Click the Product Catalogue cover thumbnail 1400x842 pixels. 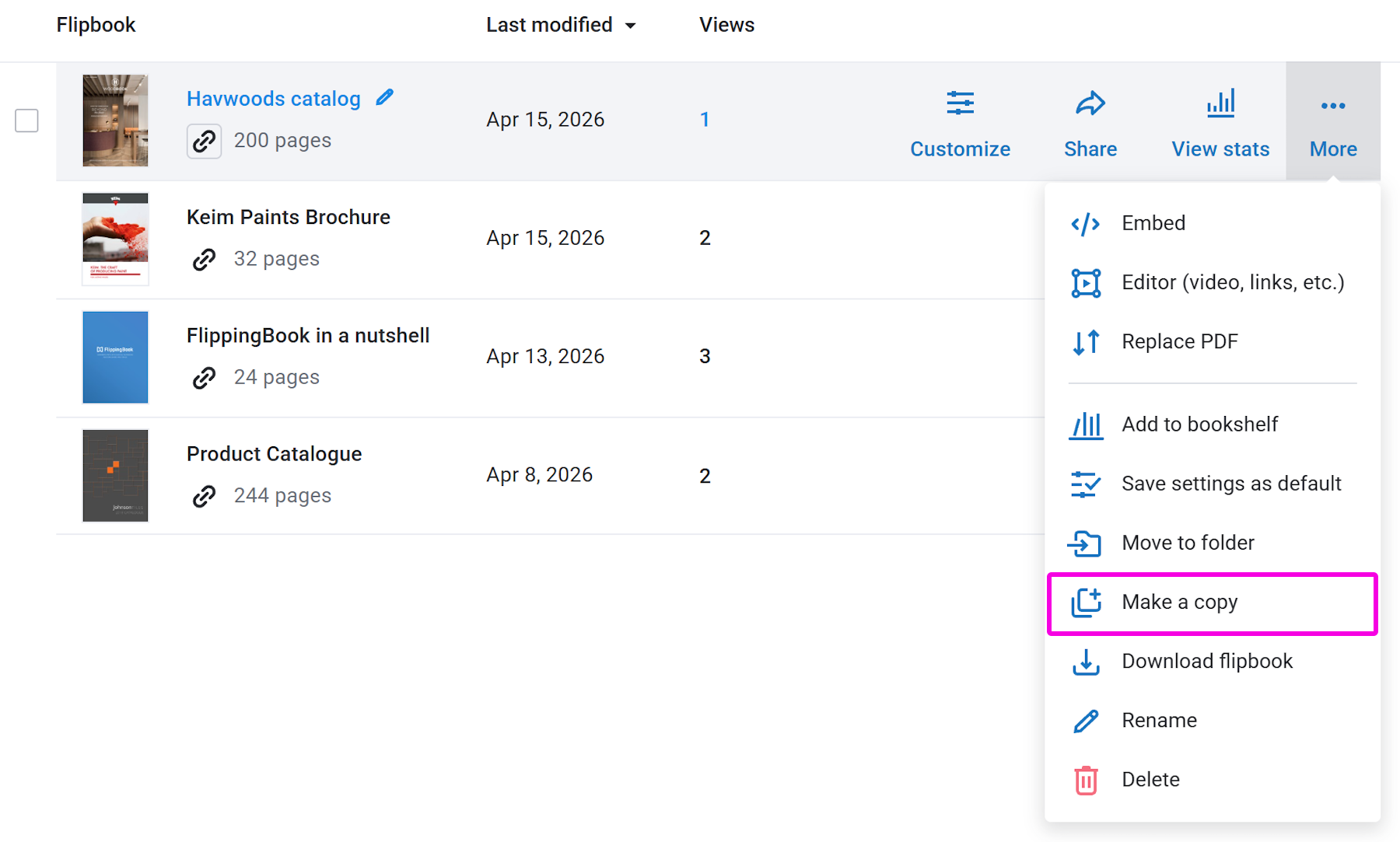[115, 476]
